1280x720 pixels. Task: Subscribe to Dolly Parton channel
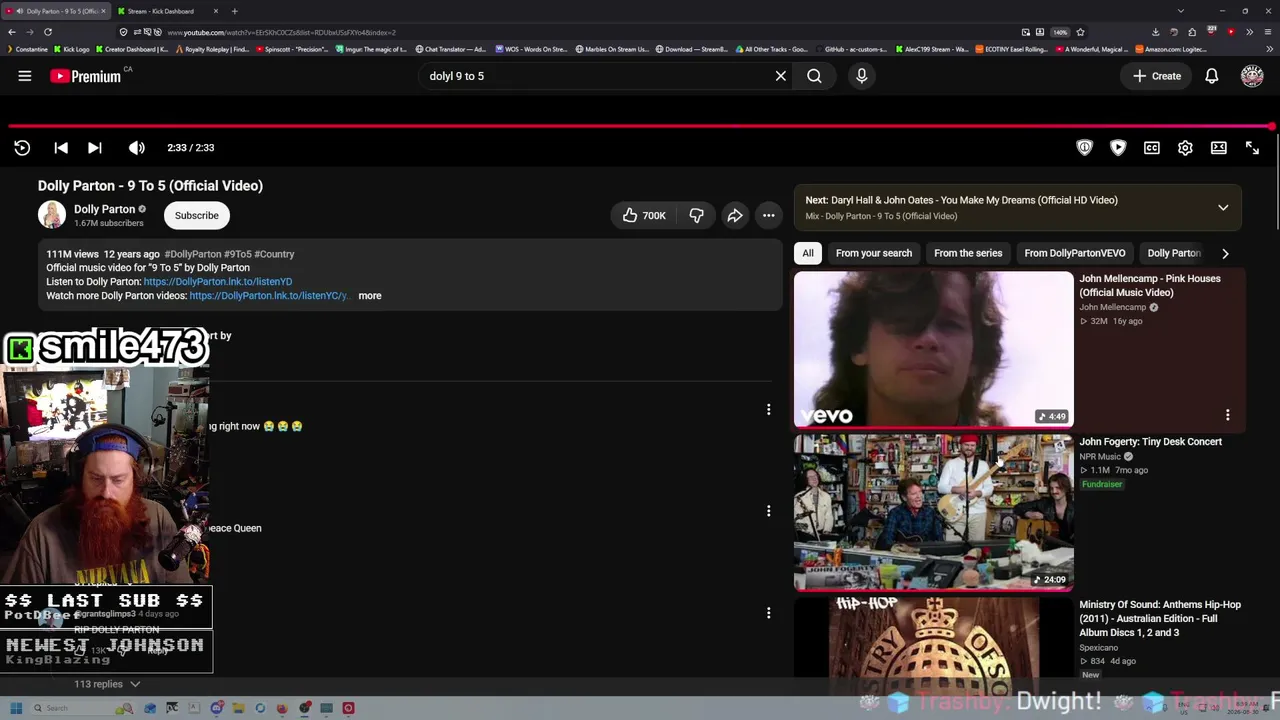[196, 215]
